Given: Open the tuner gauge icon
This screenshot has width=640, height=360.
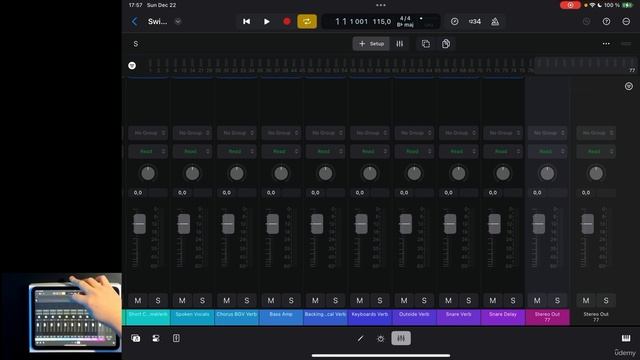Looking at the screenshot, I should 455,22.
